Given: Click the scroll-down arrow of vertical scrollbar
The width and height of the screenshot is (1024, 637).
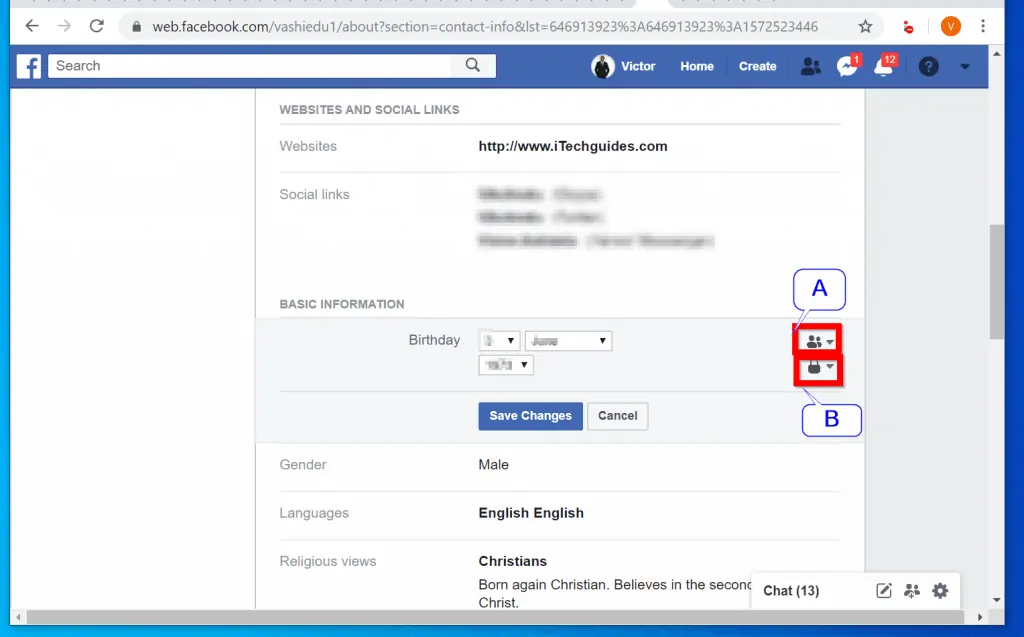Looking at the screenshot, I should click(x=997, y=600).
